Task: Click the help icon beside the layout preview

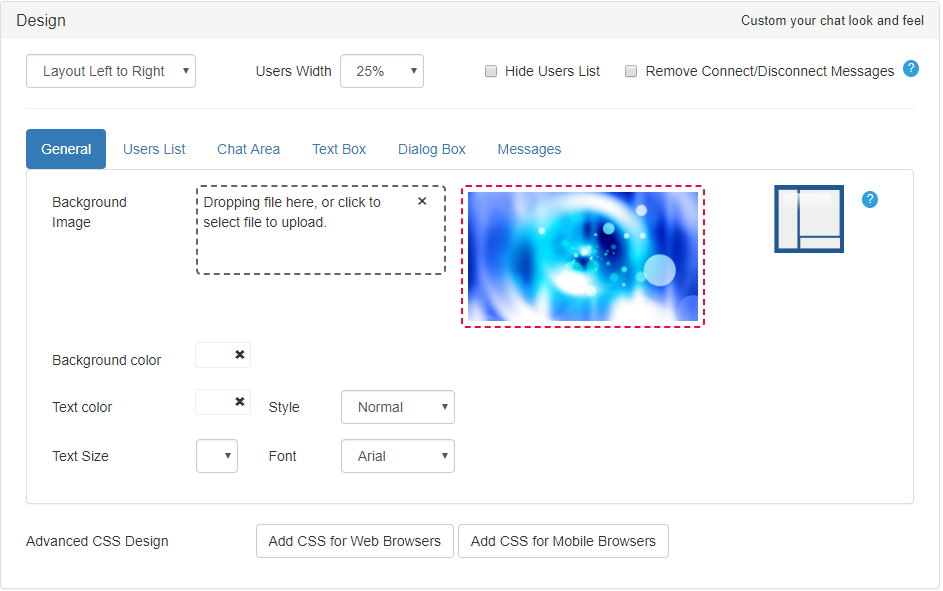Action: 869,200
